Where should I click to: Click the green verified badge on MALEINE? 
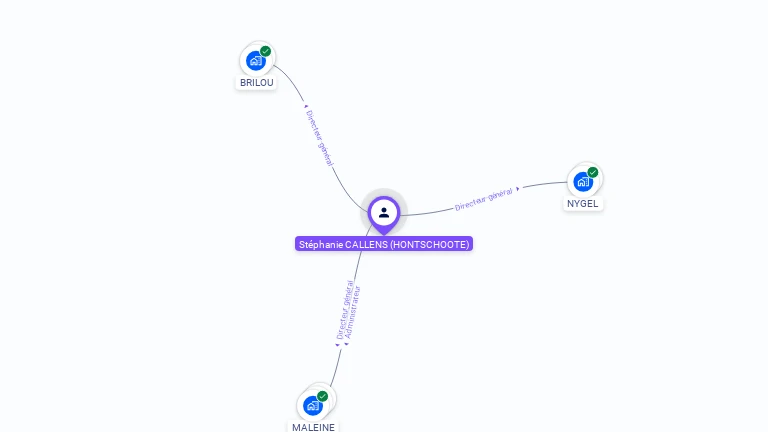(x=322, y=396)
